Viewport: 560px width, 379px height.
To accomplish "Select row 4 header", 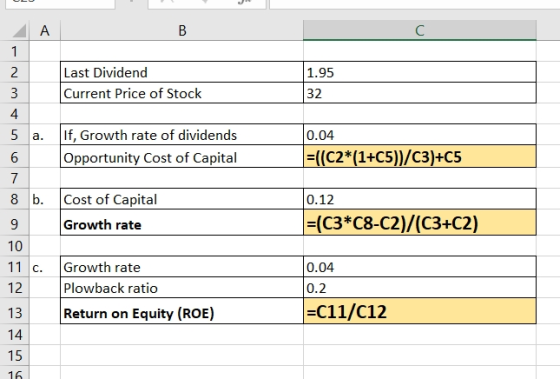I will click(x=14, y=114).
